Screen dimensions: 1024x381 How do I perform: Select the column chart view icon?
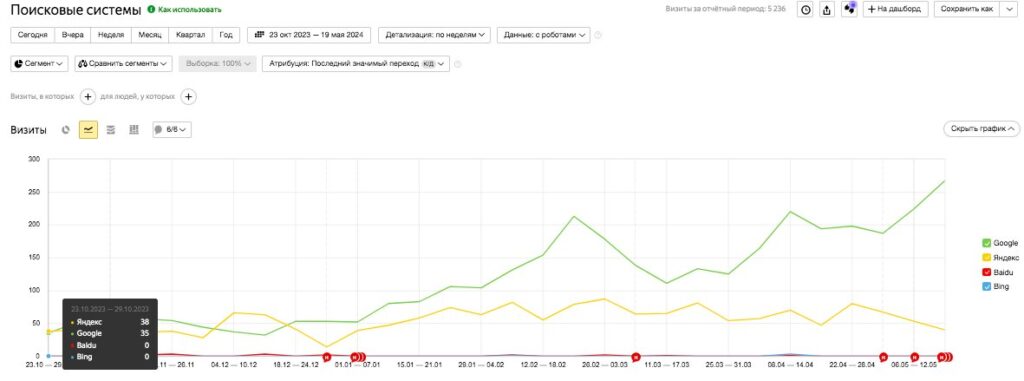click(x=134, y=130)
